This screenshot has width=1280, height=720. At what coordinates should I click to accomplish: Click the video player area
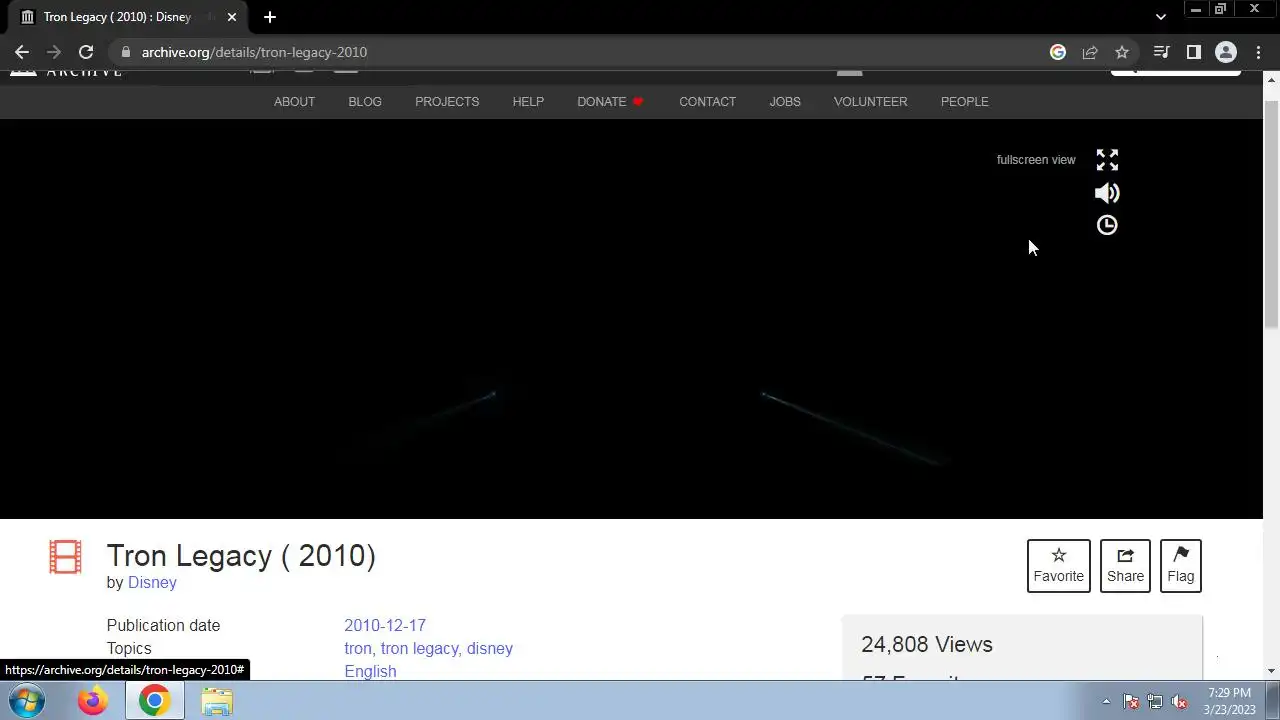point(631,319)
